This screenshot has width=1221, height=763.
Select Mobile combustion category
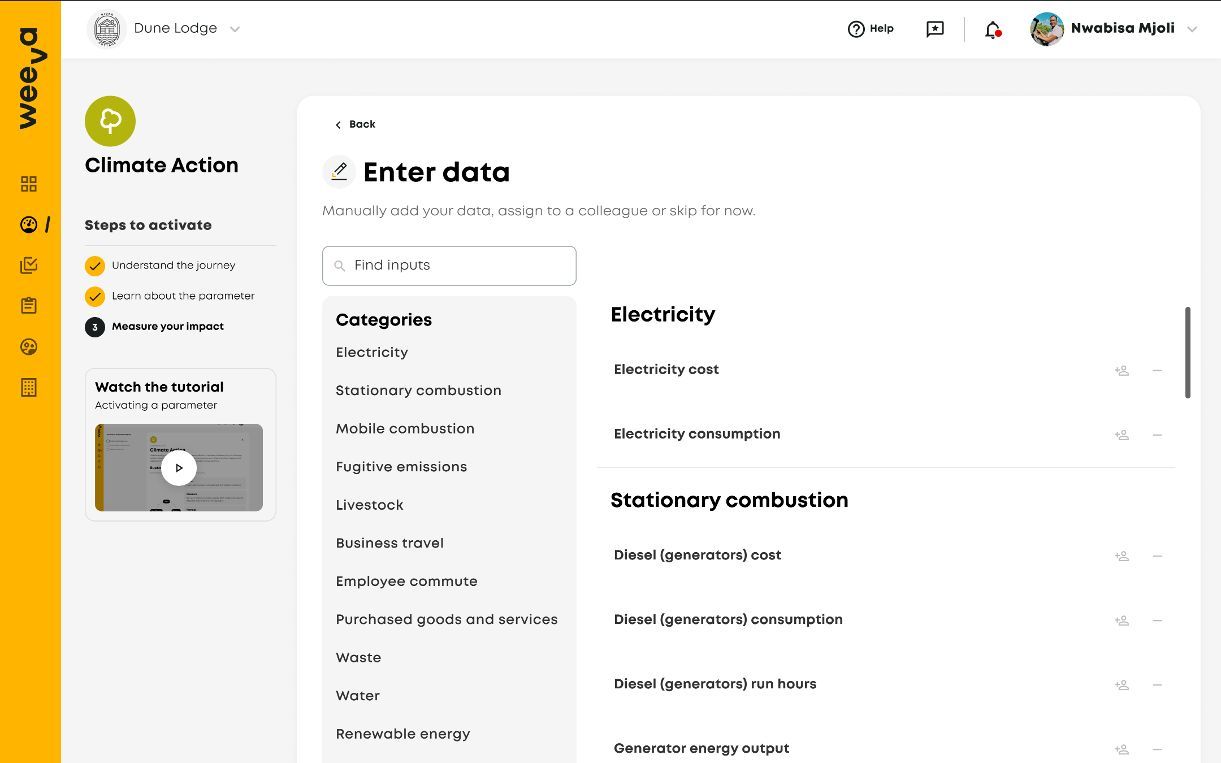(405, 429)
